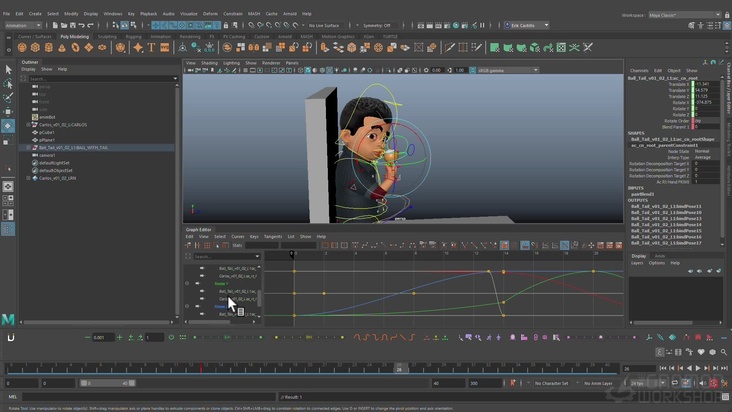Click the Translate X value field
This screenshot has height=412, width=732.
[x=703, y=84]
